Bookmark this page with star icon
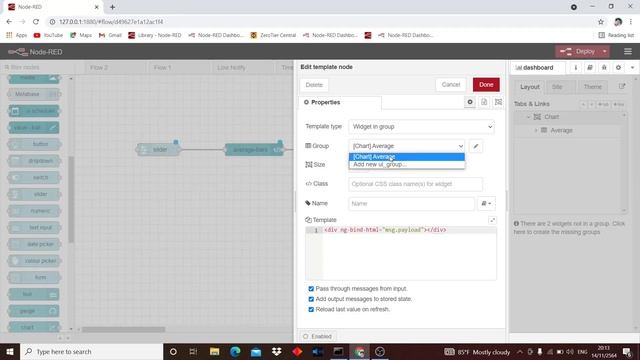 pyautogui.click(x=601, y=22)
